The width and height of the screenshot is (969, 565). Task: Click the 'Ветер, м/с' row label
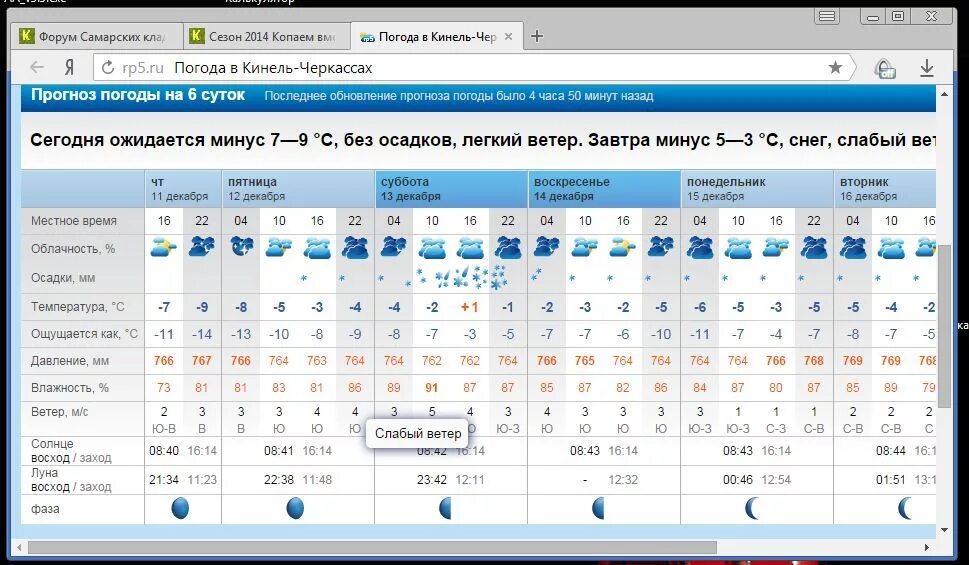[60, 412]
